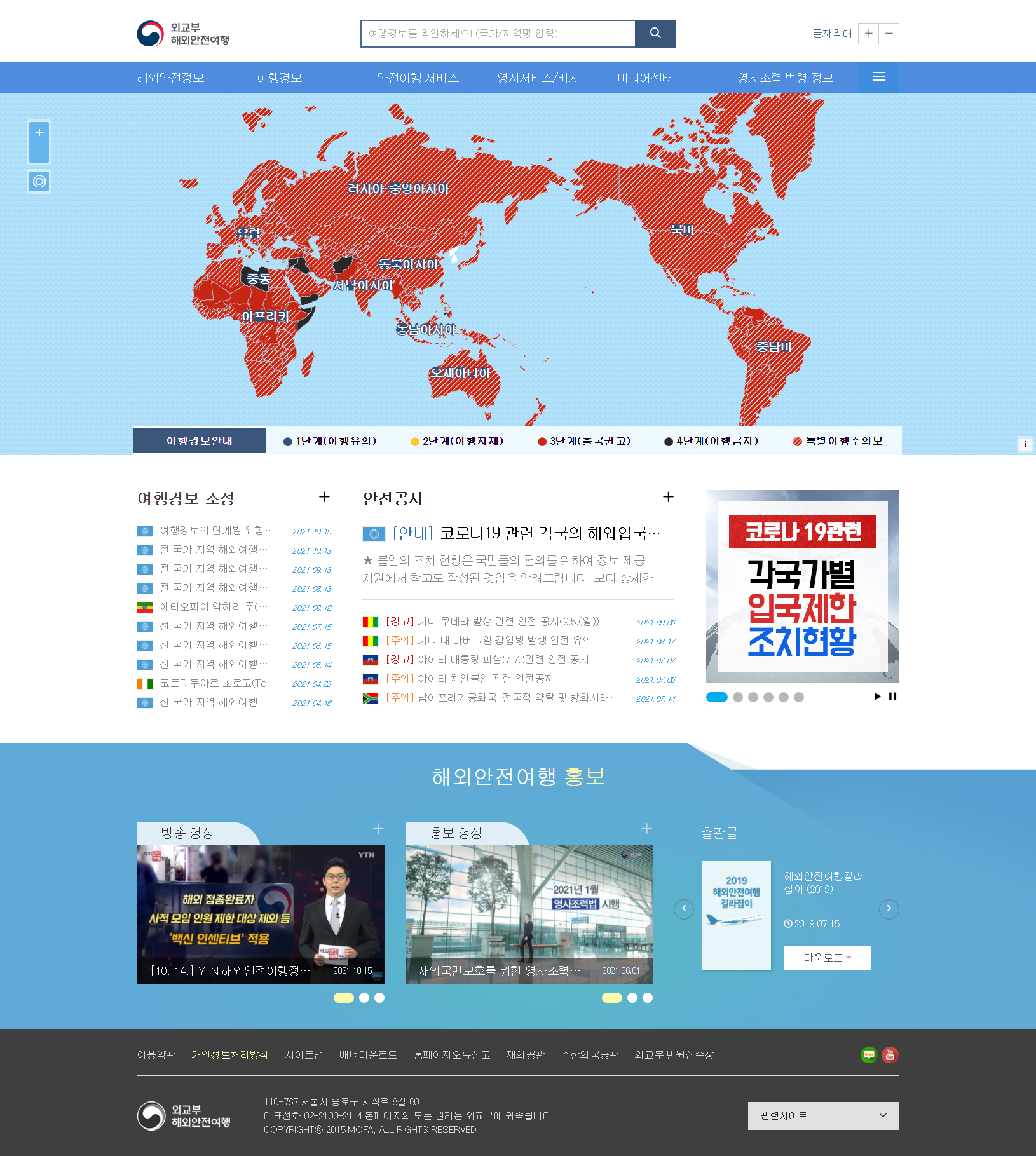The image size is (1036, 1156).
Task: Open the 외교부 민원접수창 footer link
Action: pyautogui.click(x=674, y=1055)
